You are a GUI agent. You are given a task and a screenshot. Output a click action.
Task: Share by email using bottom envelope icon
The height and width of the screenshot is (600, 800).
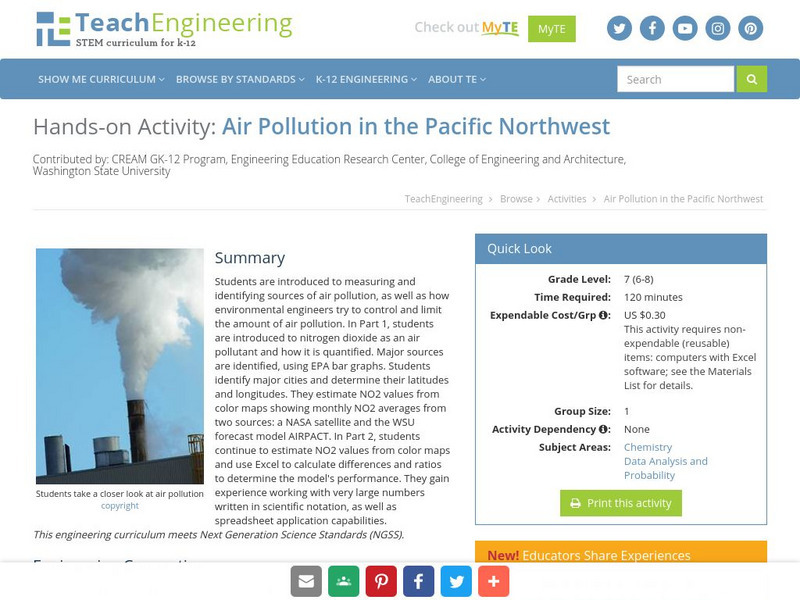[306, 581]
